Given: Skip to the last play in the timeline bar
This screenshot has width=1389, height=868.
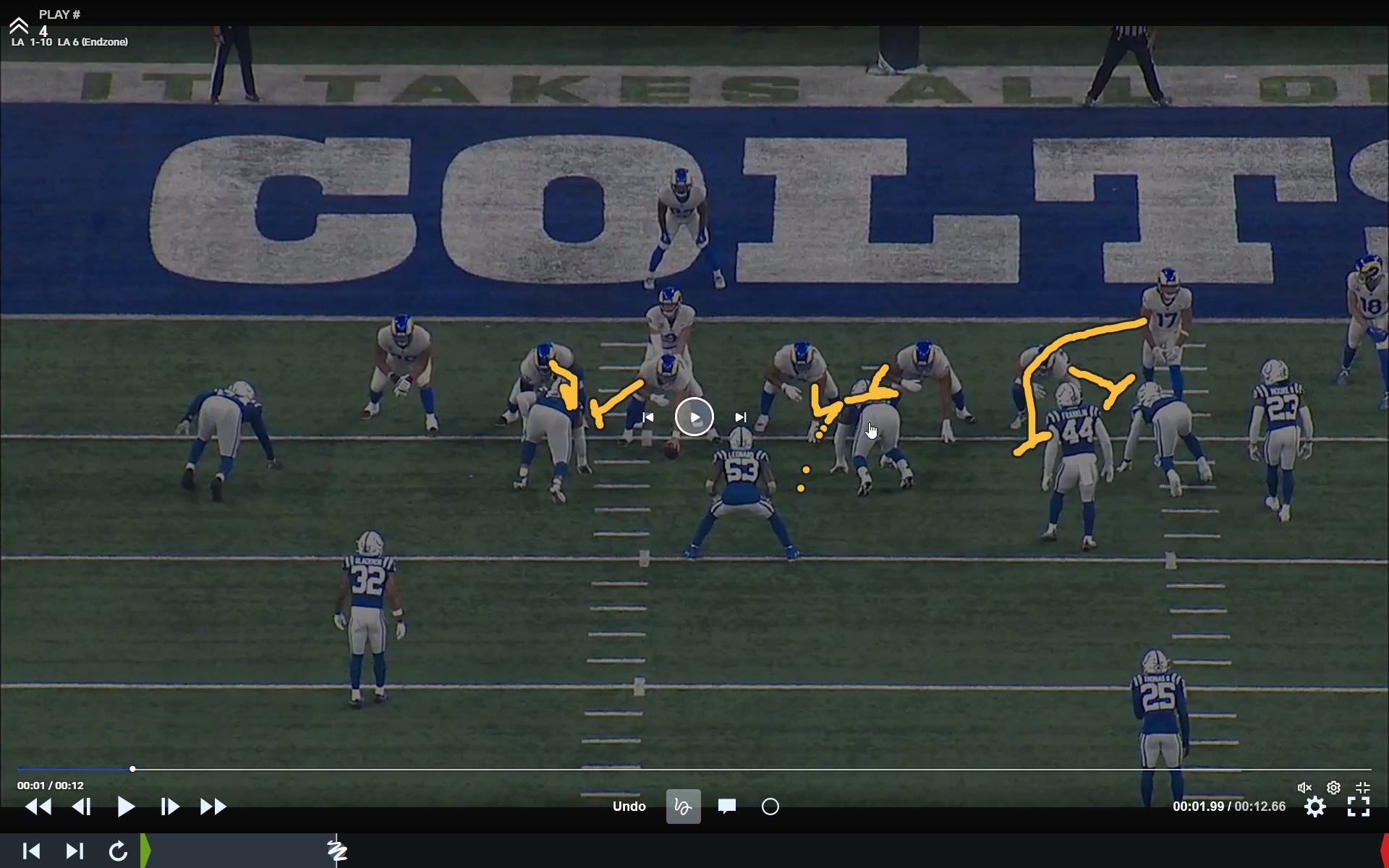Looking at the screenshot, I should coord(75,851).
